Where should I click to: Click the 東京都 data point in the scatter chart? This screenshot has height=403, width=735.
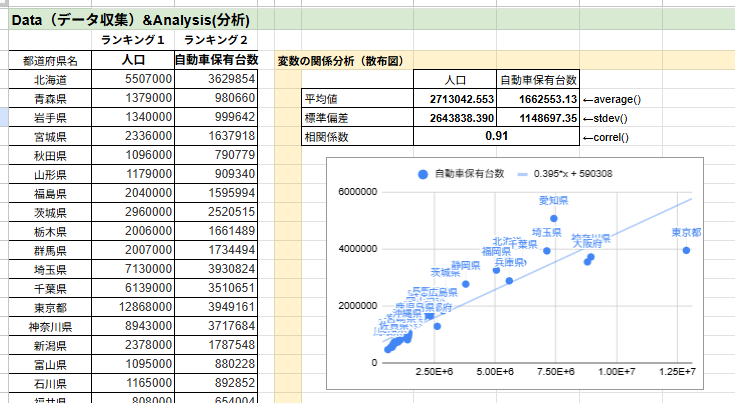pos(687,250)
